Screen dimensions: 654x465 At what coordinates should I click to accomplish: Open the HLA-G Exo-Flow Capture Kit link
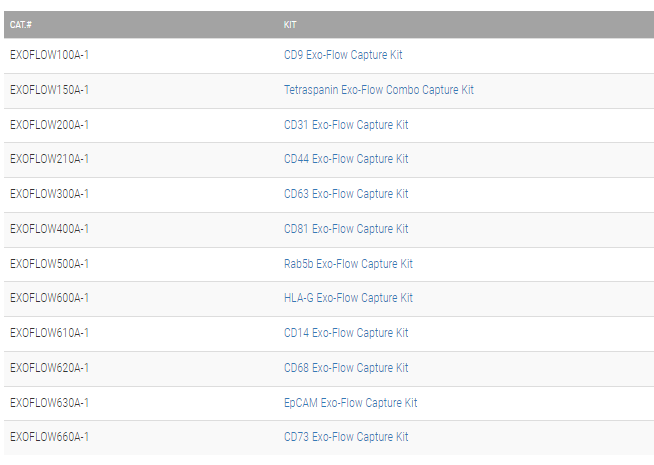pos(348,298)
